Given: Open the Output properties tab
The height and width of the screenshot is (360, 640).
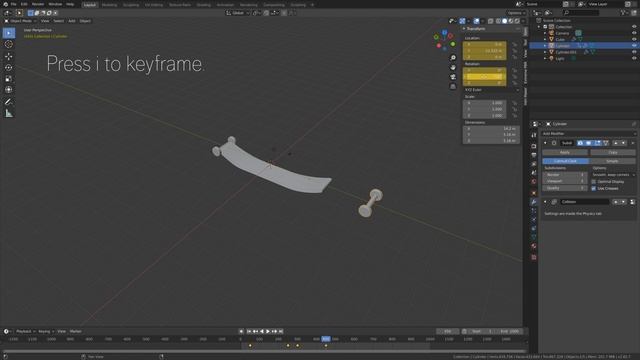Looking at the screenshot, I should [534, 155].
